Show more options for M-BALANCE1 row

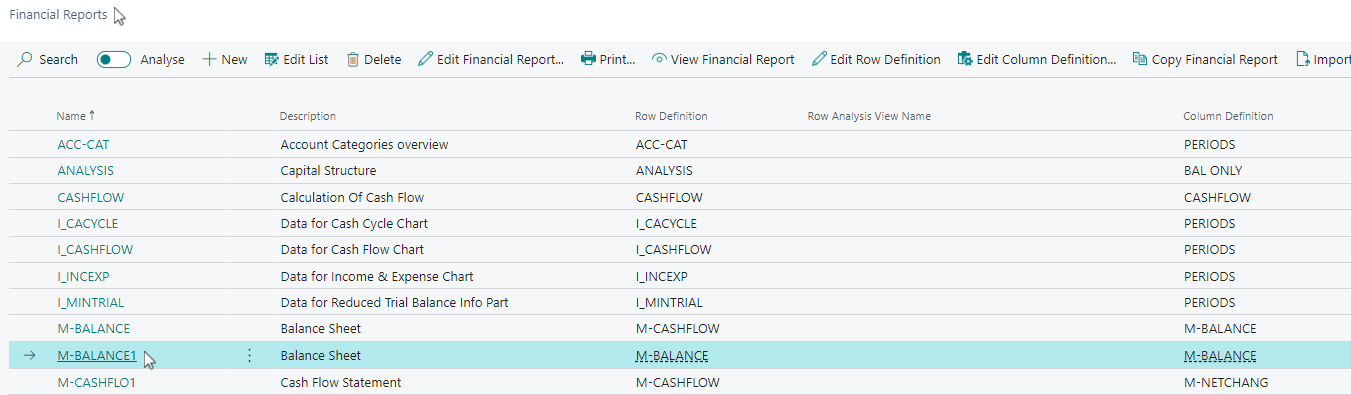(249, 356)
